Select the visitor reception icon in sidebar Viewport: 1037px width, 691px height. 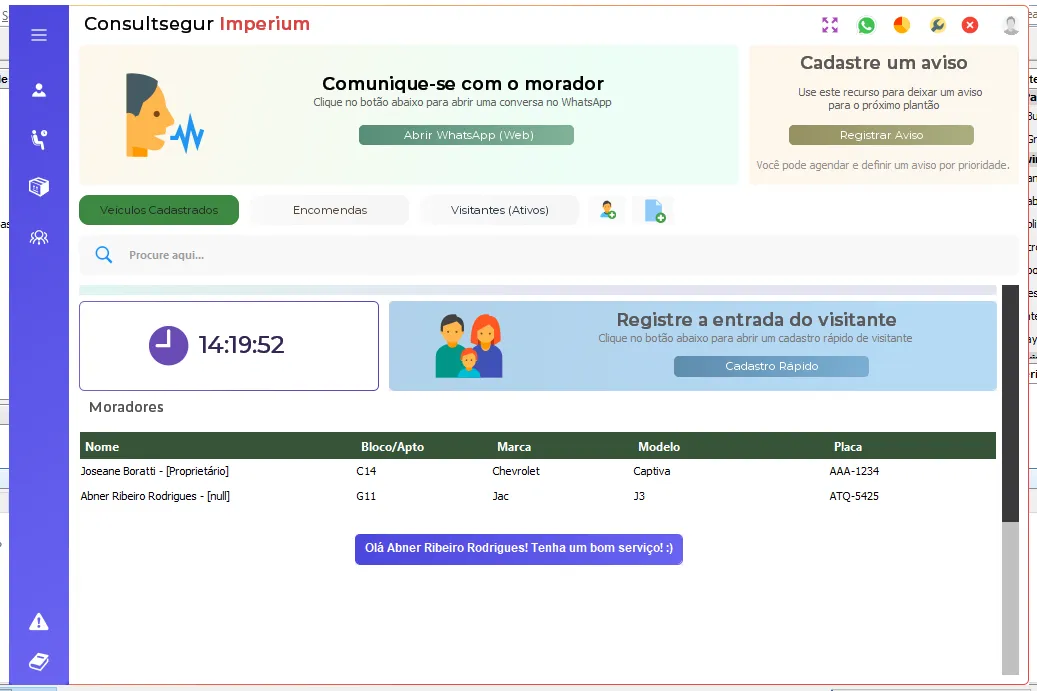tap(39, 139)
